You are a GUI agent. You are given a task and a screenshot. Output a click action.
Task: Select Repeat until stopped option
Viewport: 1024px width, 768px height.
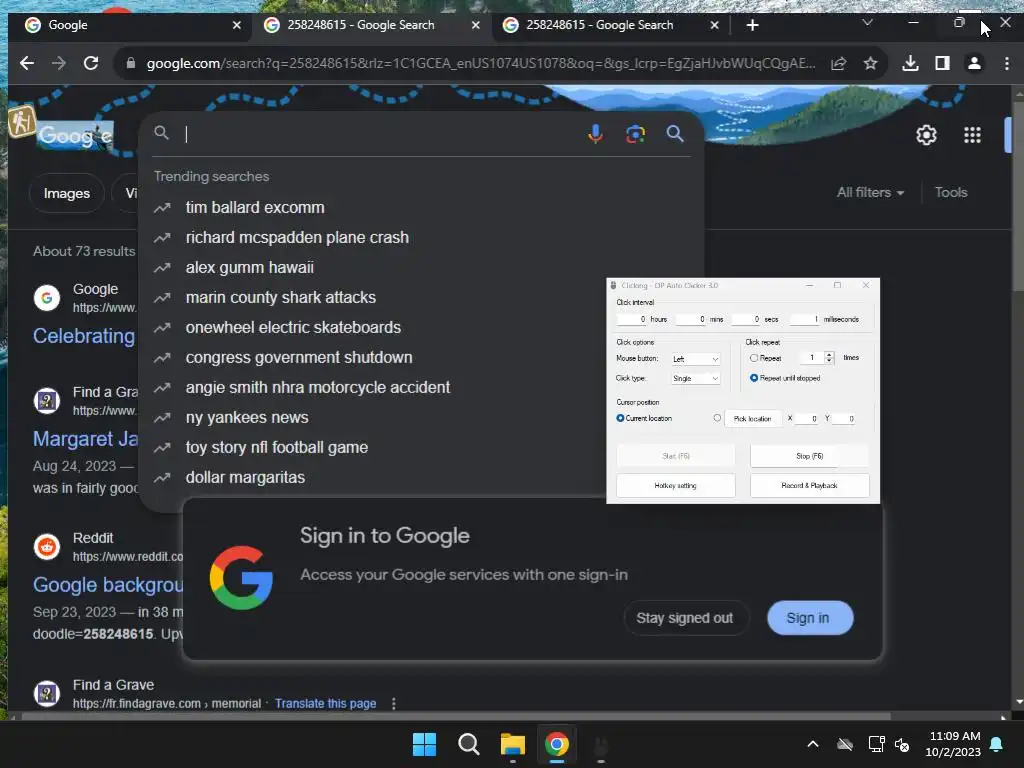[754, 378]
